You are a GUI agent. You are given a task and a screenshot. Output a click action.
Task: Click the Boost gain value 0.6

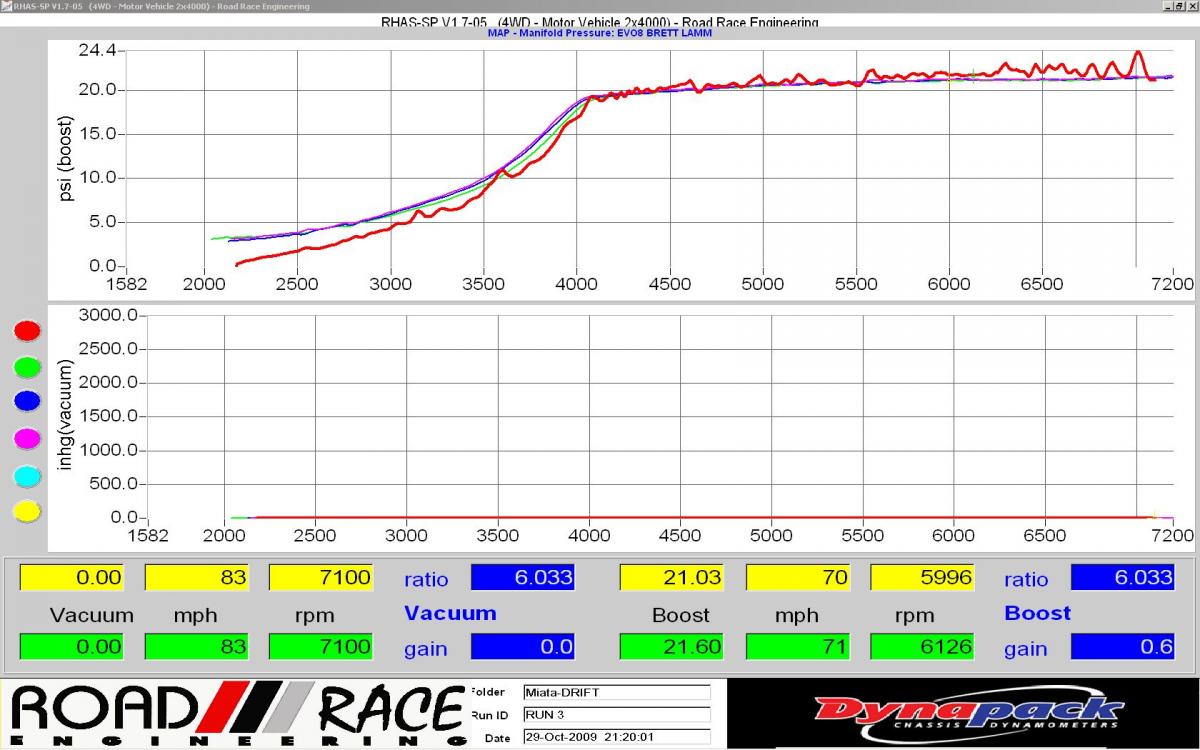point(1122,647)
